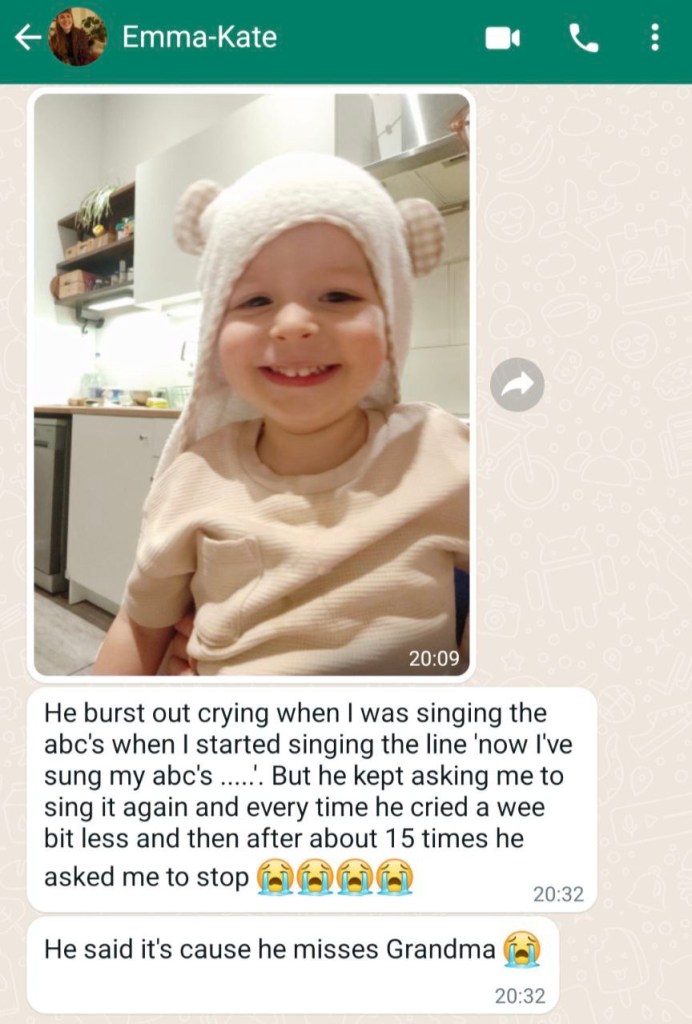The image size is (692, 1024).
Task: Open contact info via the Emma-Kate name
Action: click(200, 37)
